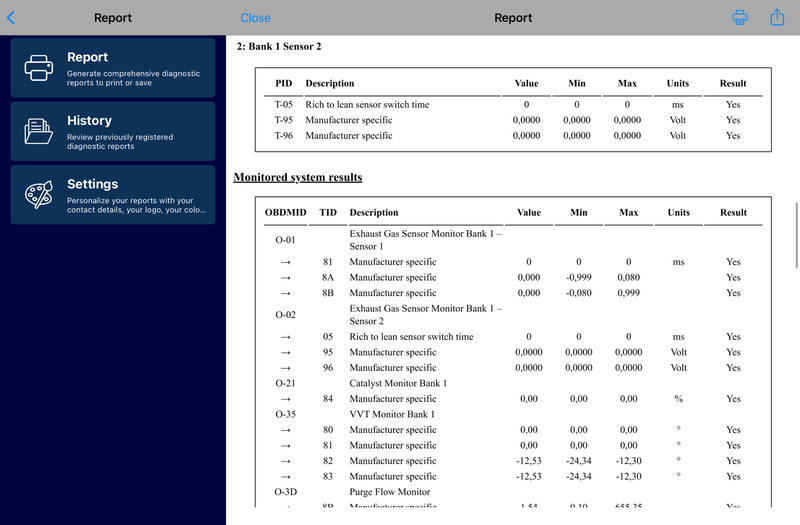Open the share sheet icon

[777, 17]
